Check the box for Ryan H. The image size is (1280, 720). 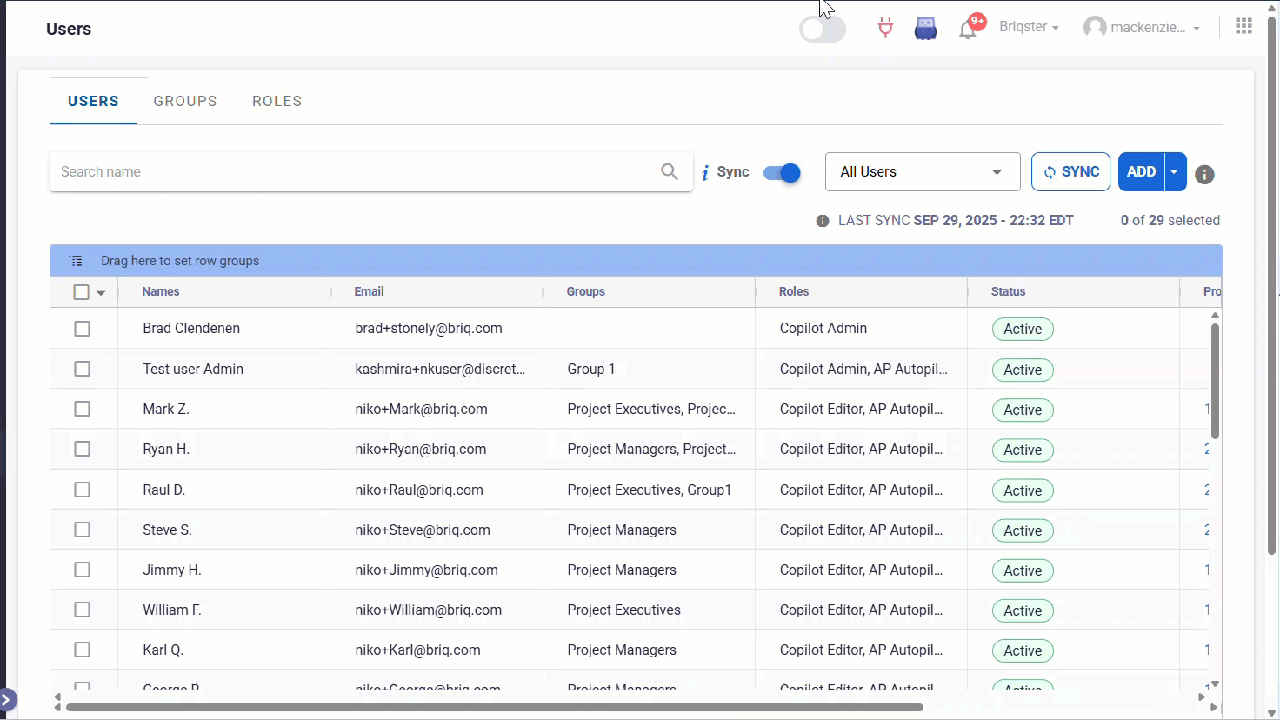(82, 449)
